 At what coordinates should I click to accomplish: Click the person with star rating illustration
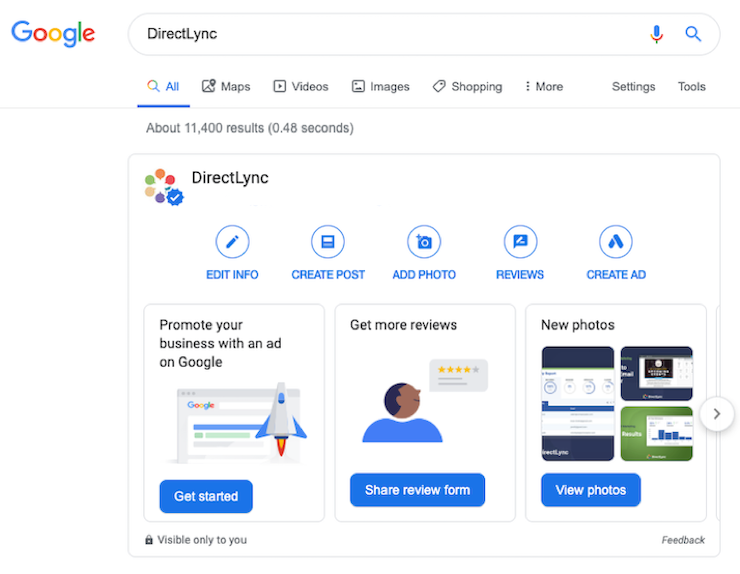(x=425, y=401)
